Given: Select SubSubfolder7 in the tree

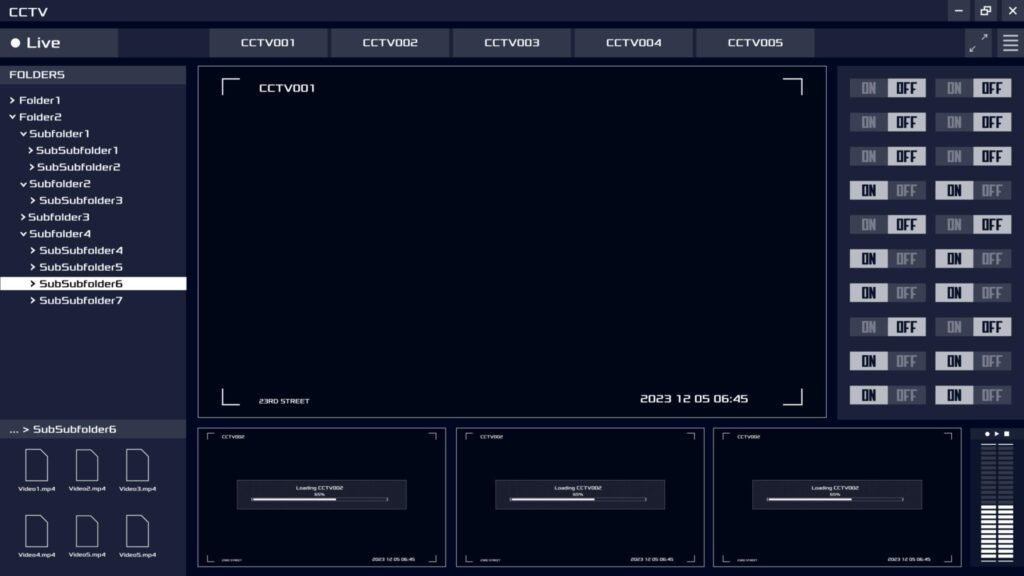Looking at the screenshot, I should 80,300.
